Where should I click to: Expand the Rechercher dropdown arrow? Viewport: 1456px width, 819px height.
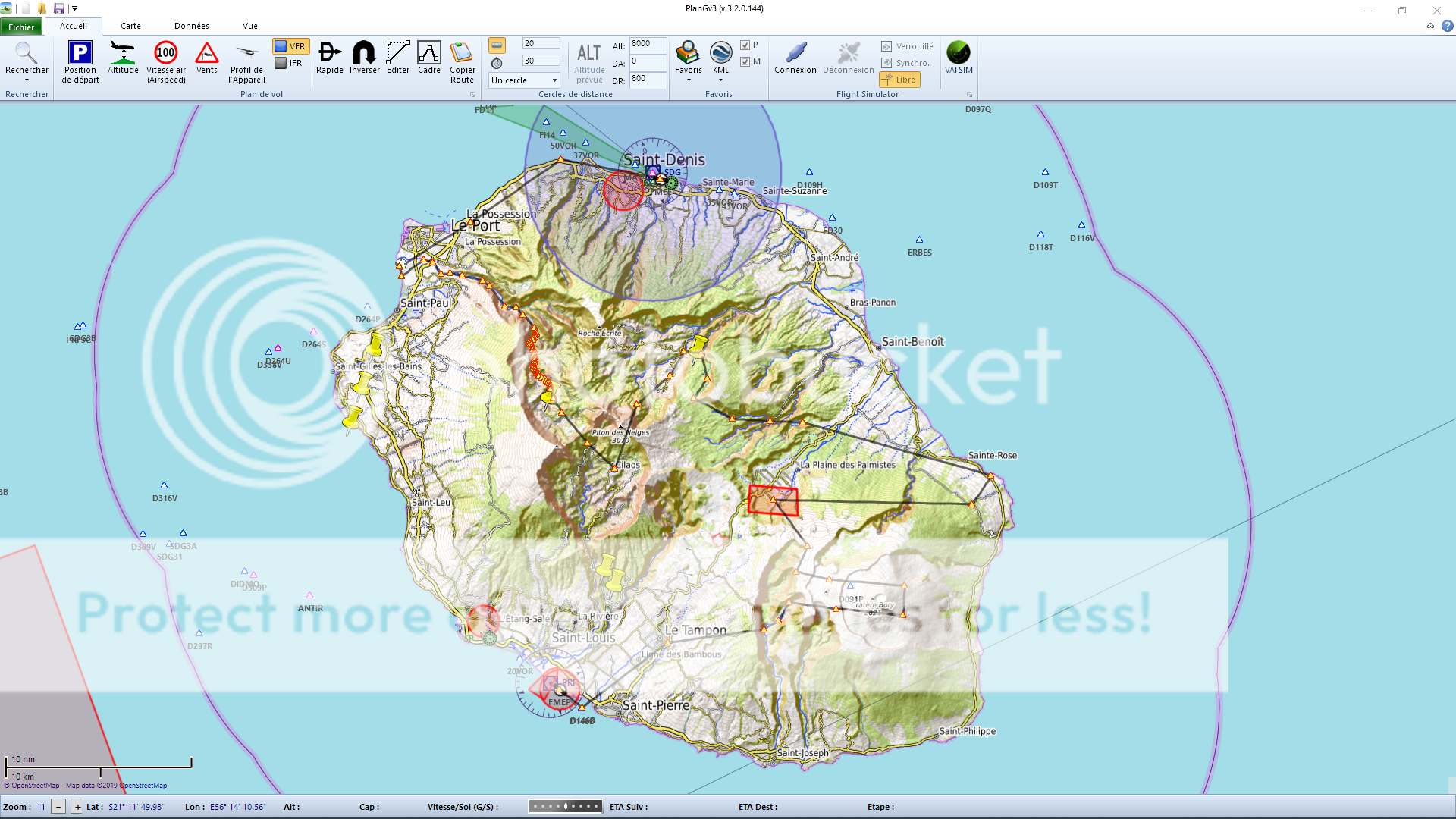coord(27,80)
